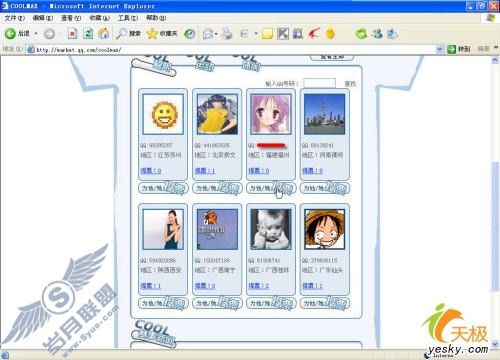This screenshot has width=500, height=360.
Task: Click the Media/History round green icon
Action: [x=190, y=33]
